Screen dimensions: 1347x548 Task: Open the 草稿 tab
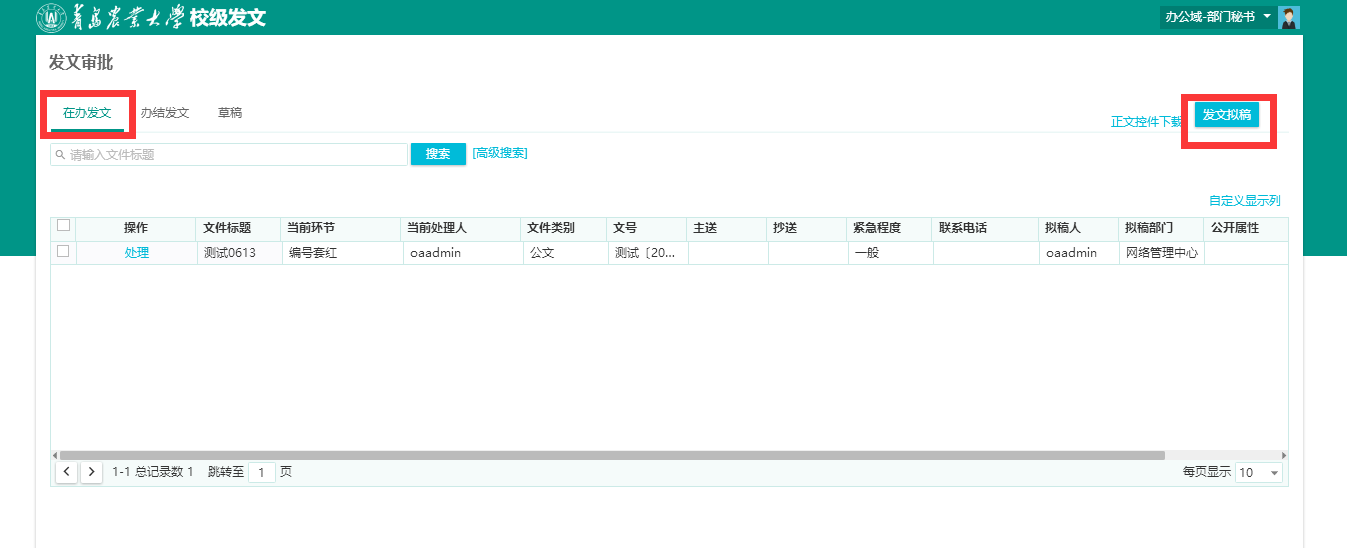pyautogui.click(x=230, y=113)
